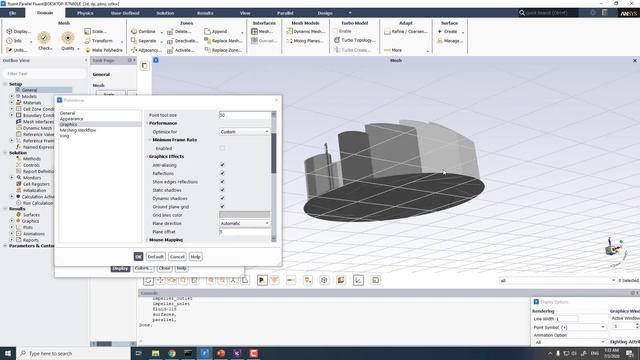Open the Optimize for dropdown
This screenshot has height=360, width=640.
coord(244,132)
